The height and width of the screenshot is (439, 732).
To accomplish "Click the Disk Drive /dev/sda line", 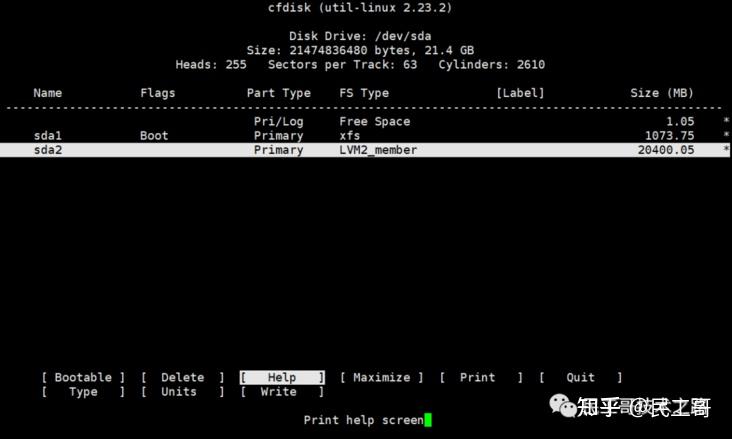I will (x=360, y=36).
